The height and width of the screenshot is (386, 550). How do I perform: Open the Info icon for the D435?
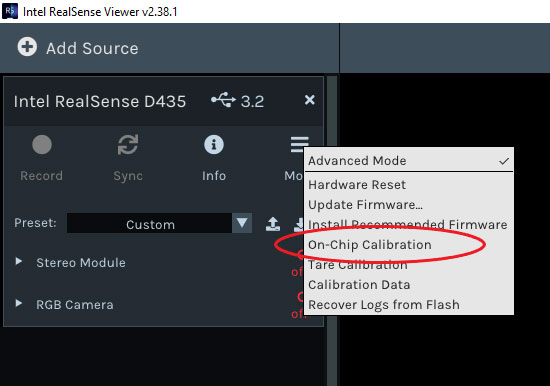214,145
